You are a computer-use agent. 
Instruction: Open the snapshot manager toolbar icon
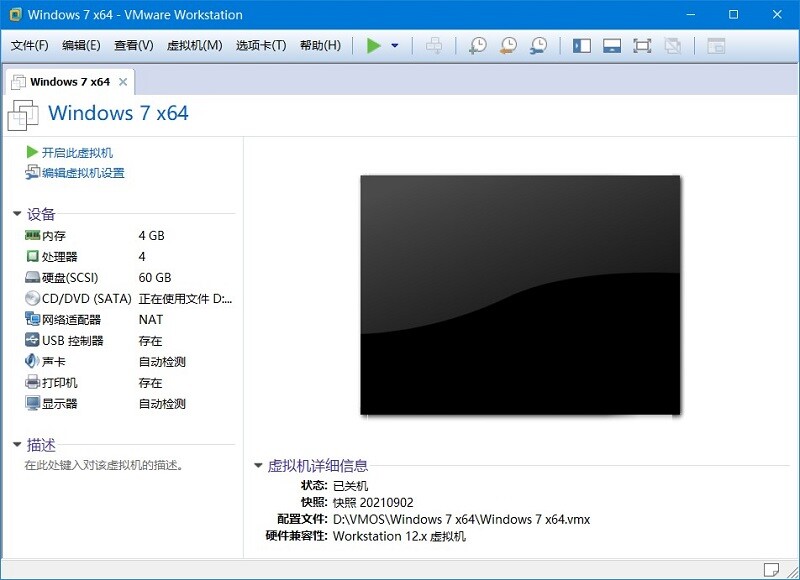point(538,46)
